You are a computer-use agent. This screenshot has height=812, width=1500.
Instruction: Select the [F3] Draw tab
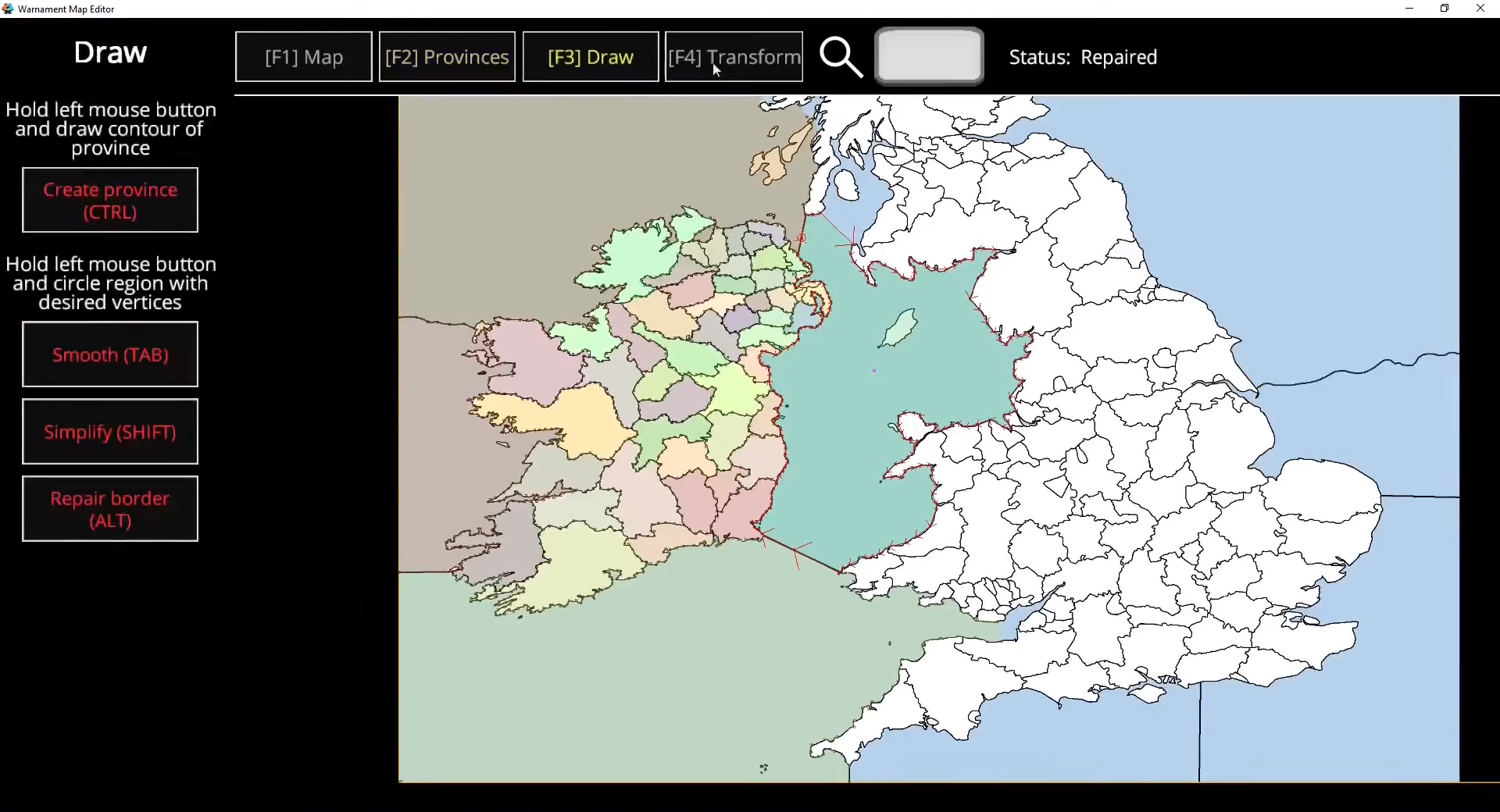click(x=591, y=57)
